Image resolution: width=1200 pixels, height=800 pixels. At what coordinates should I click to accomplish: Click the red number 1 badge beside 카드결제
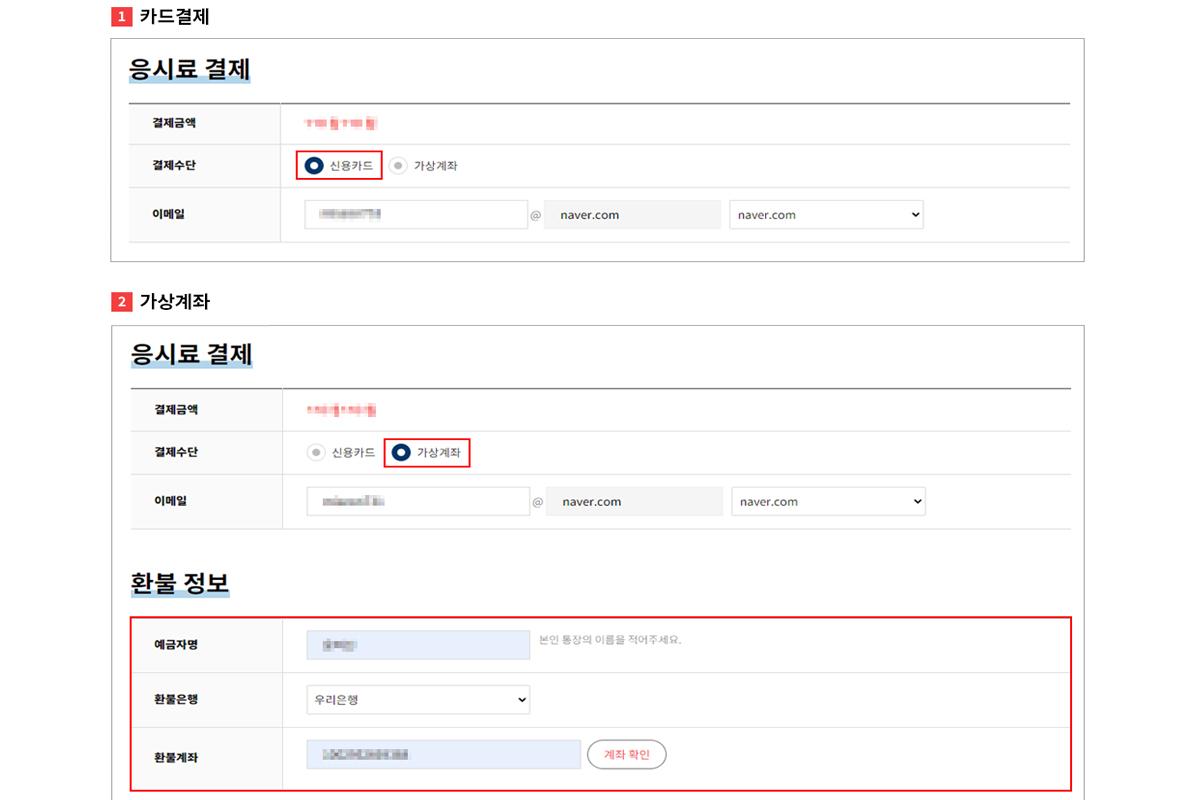coord(121,17)
